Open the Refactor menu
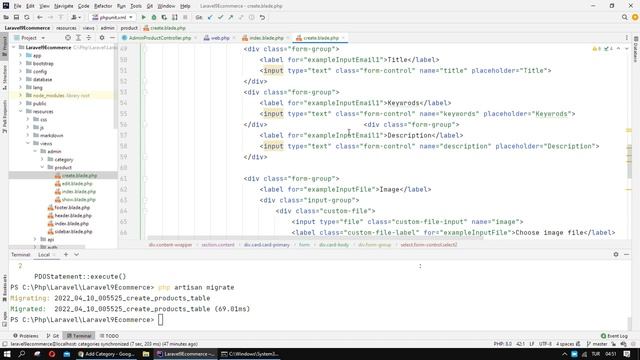Viewport: 640px width, 360px height. pos(103,6)
